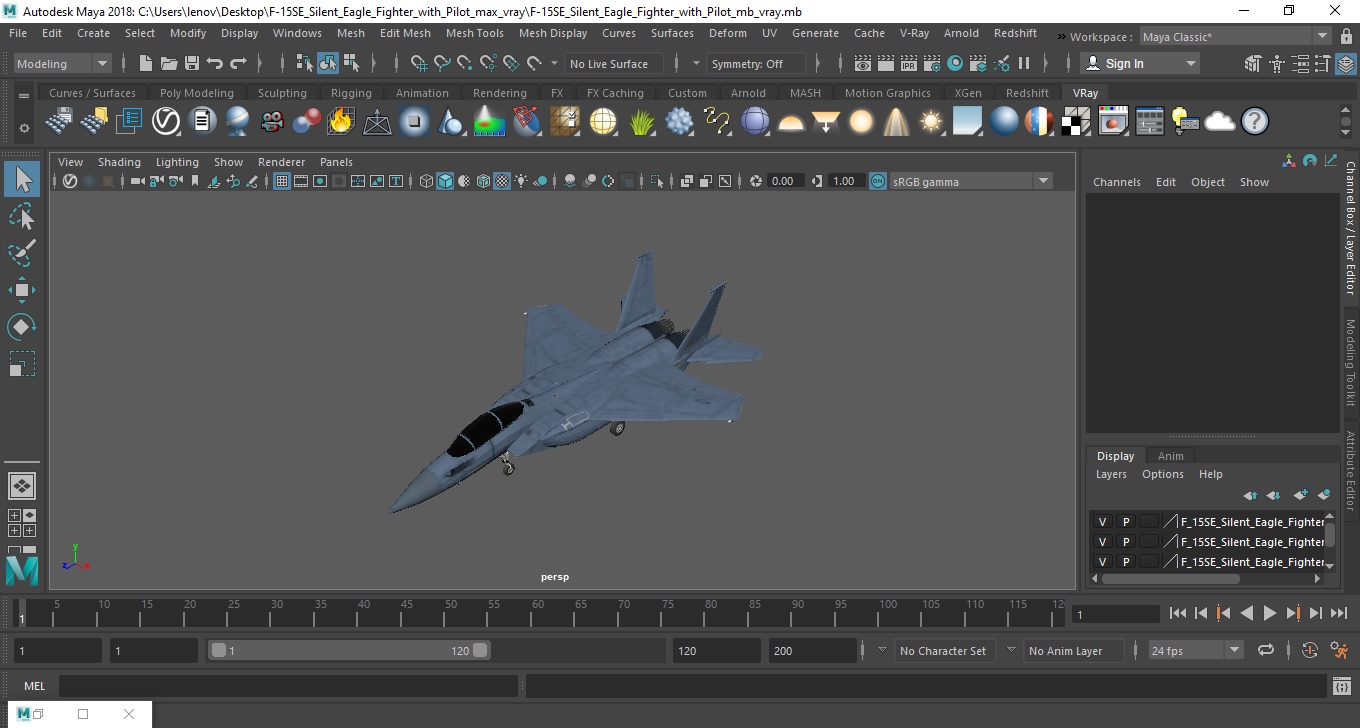The image size is (1360, 728).
Task: Toggle view transform ON button near sRGB gamma
Action: click(x=877, y=181)
